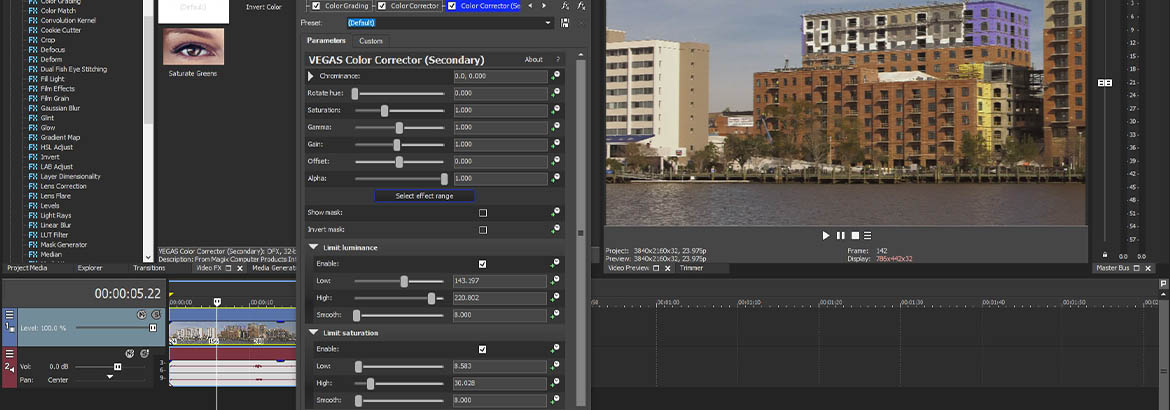Toggle Color Grading effect checkbox
Image resolution: width=1170 pixels, height=410 pixels.
coord(316,6)
